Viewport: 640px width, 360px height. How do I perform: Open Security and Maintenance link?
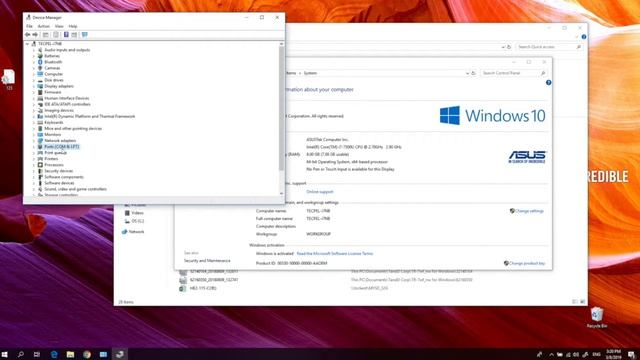point(207,260)
